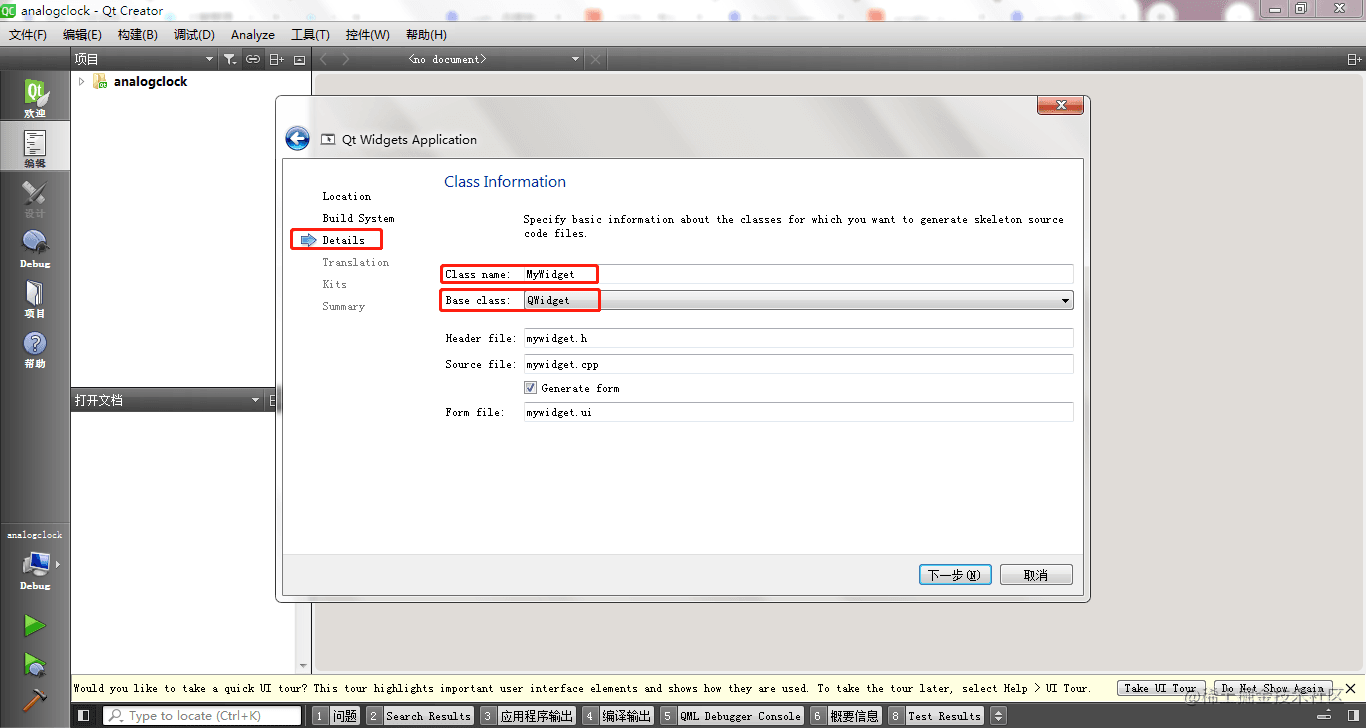Go back in editor navigation history
The height and width of the screenshot is (728, 1366).
tap(323, 59)
